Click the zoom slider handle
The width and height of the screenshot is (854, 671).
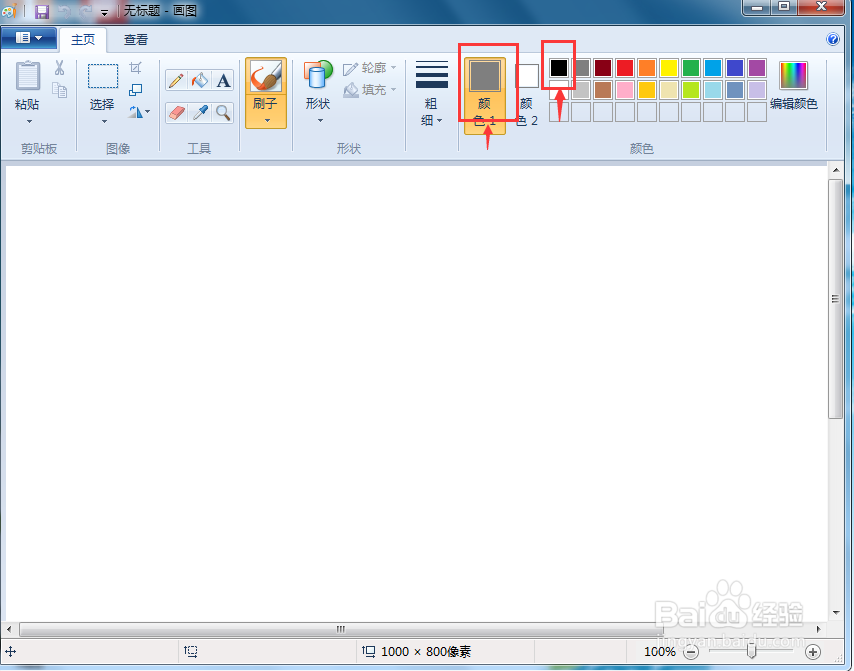coord(752,651)
